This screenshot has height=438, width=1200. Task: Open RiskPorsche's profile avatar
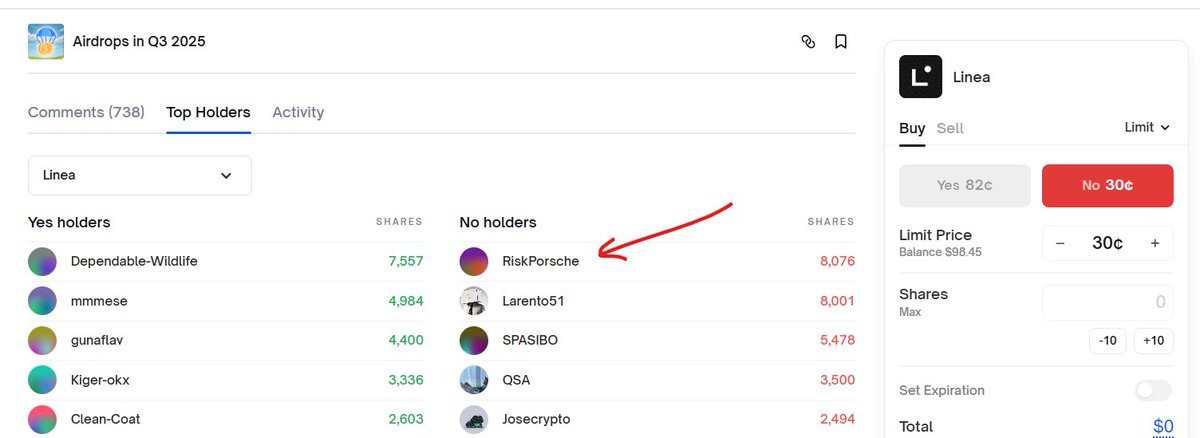474,261
